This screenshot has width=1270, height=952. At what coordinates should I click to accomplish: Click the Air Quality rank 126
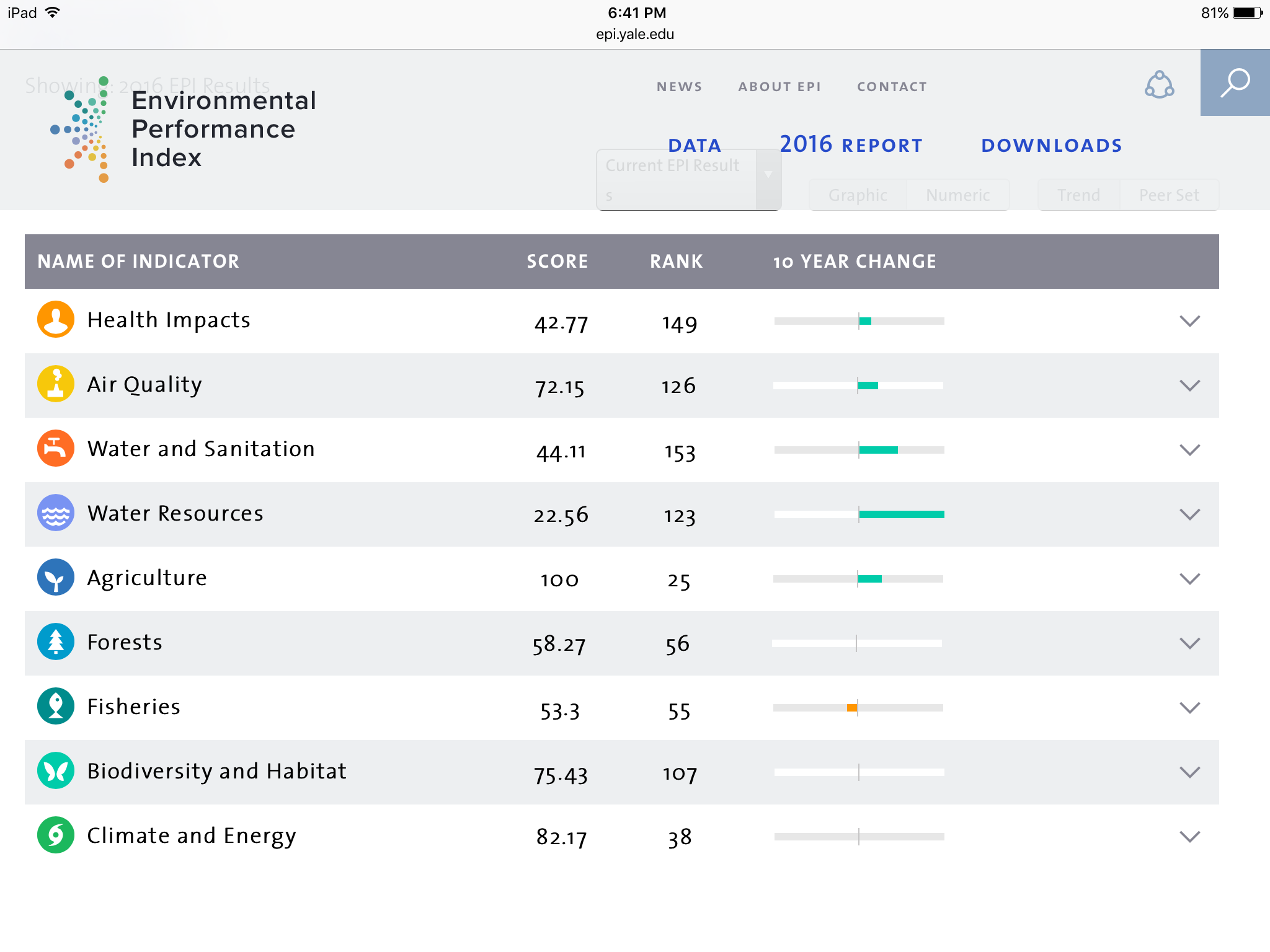pyautogui.click(x=678, y=387)
